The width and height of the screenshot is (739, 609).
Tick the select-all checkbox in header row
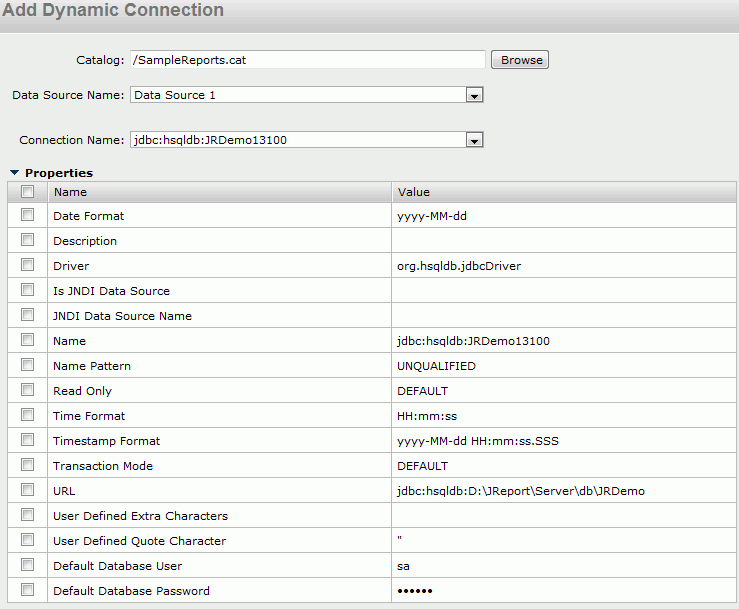tap(27, 191)
